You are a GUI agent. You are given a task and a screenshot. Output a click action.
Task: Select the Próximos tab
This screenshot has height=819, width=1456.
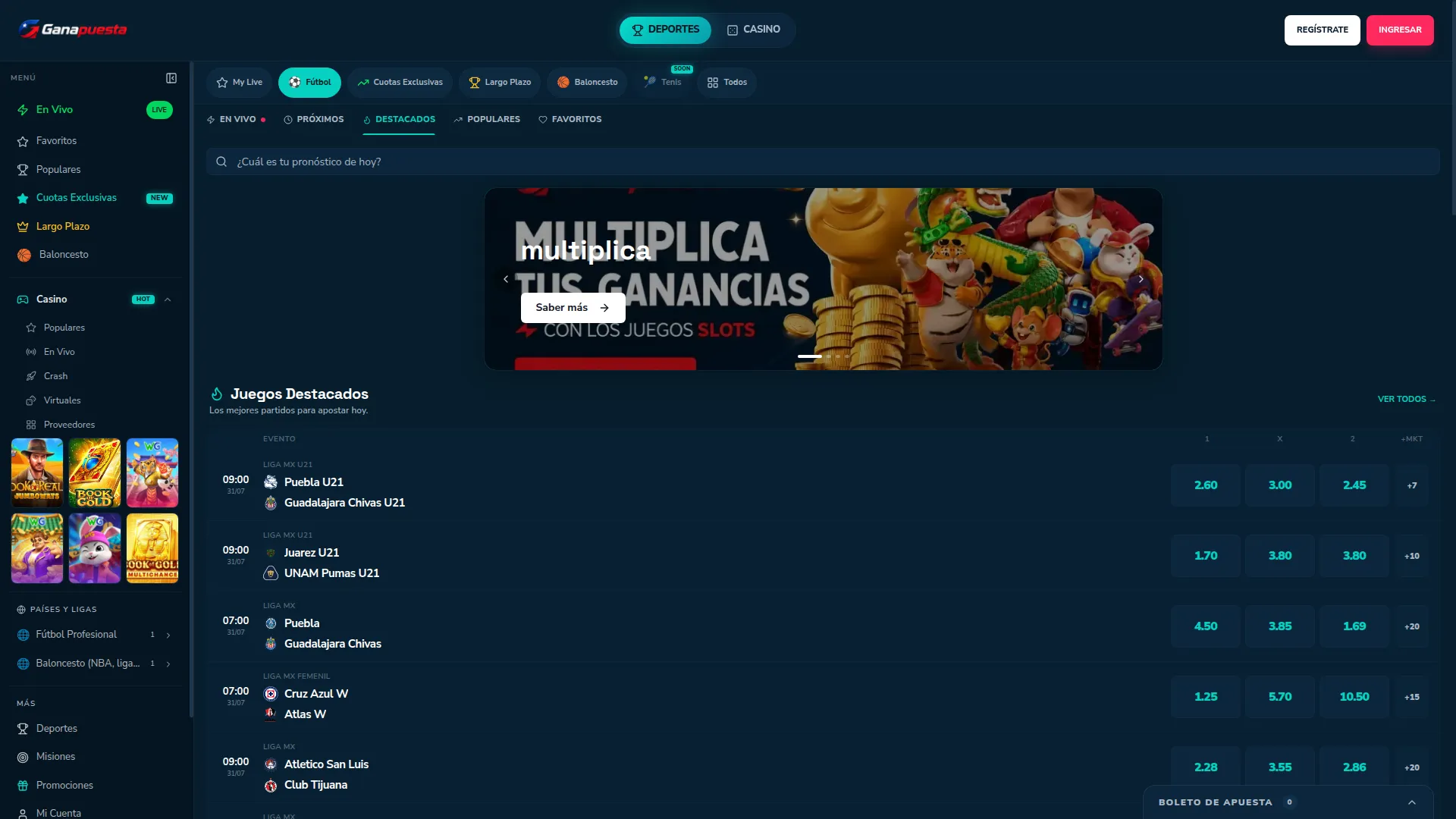click(314, 120)
